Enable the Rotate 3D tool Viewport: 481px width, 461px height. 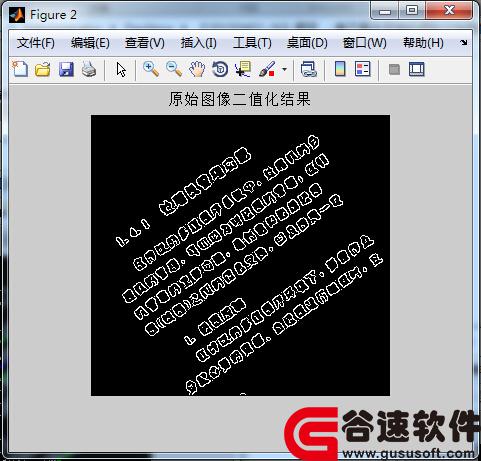[x=220, y=69]
